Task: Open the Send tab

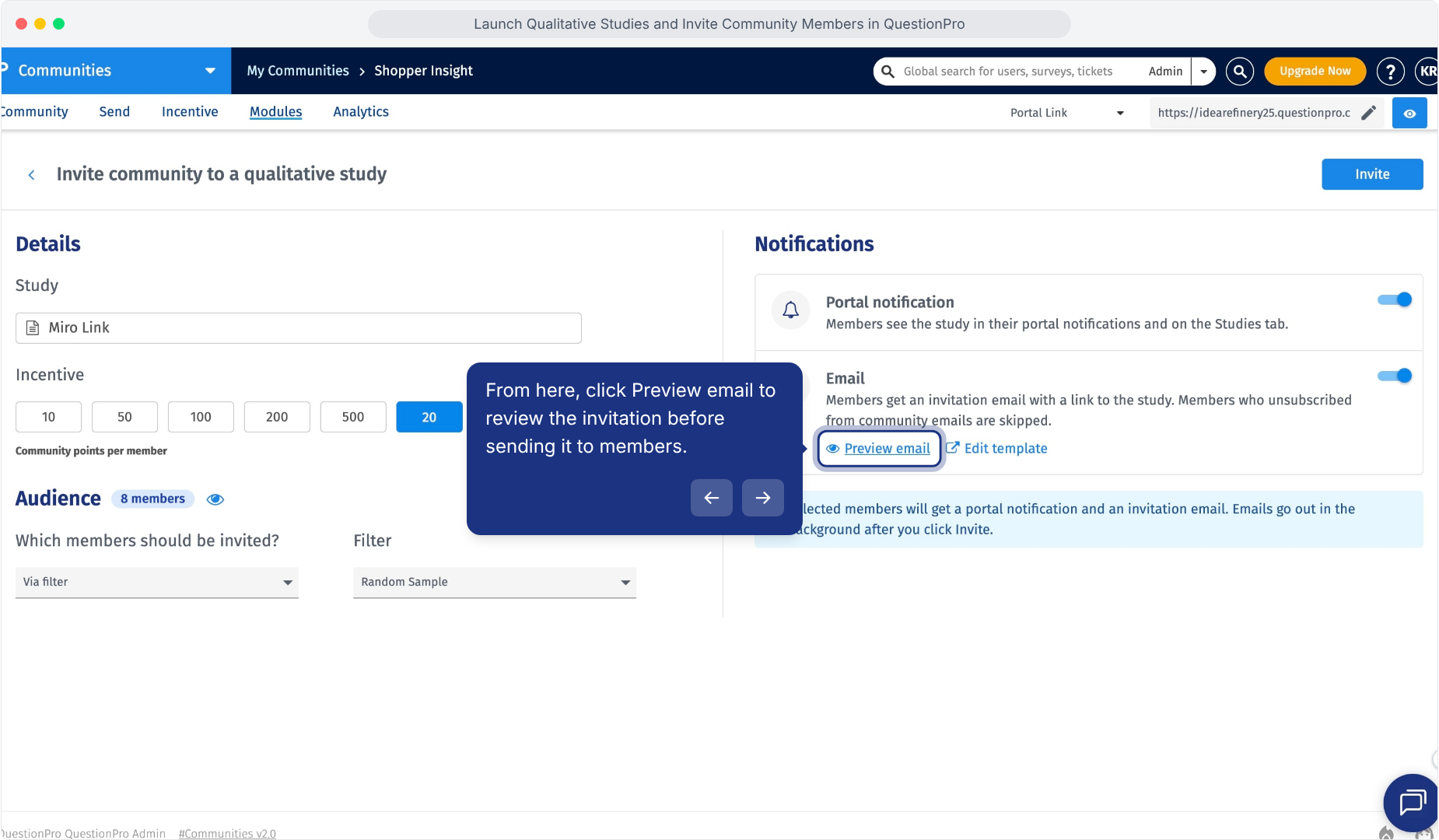Action: click(x=114, y=112)
